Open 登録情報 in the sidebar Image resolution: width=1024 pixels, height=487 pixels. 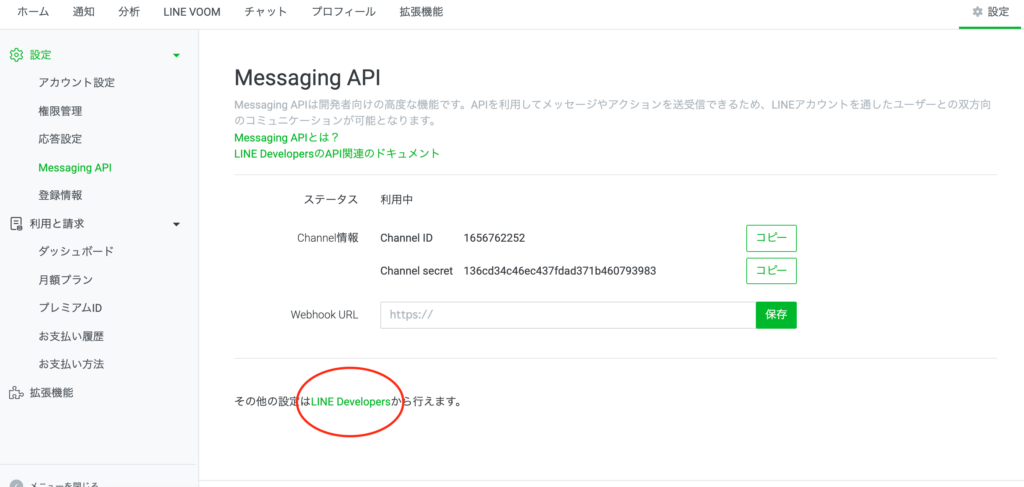(60, 195)
